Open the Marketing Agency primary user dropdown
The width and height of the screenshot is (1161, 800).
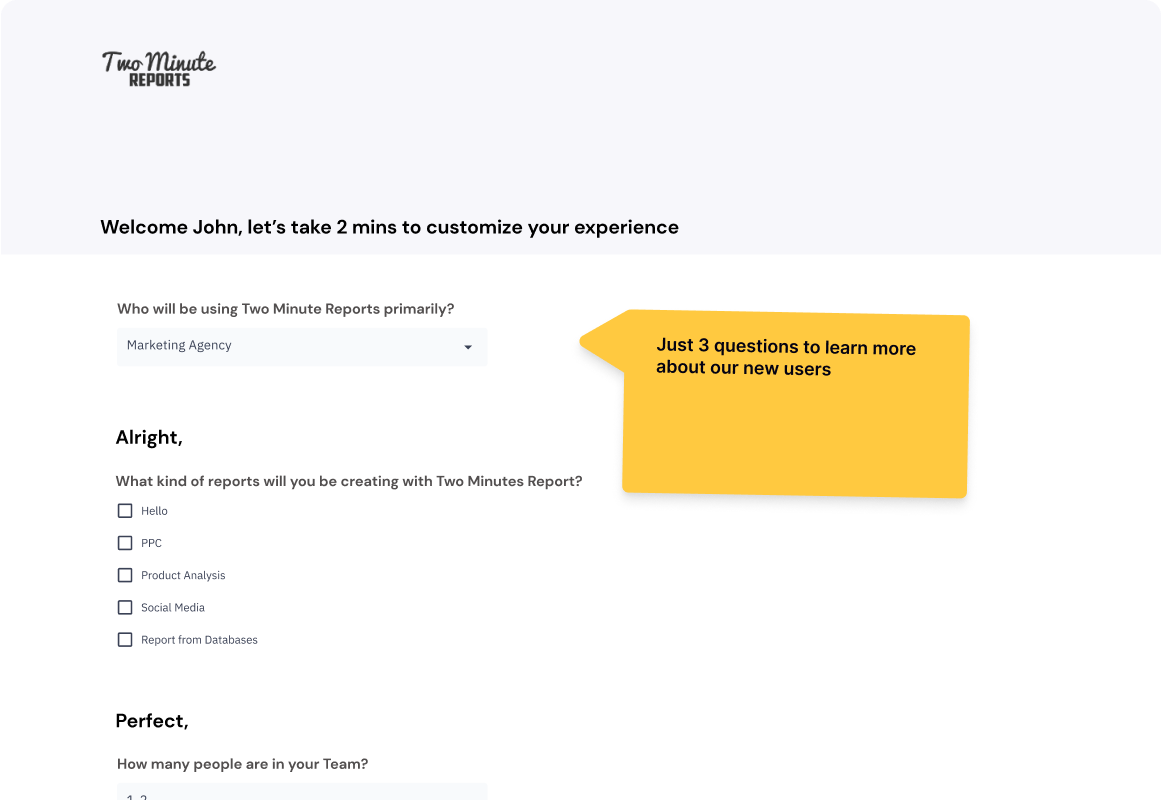click(301, 346)
